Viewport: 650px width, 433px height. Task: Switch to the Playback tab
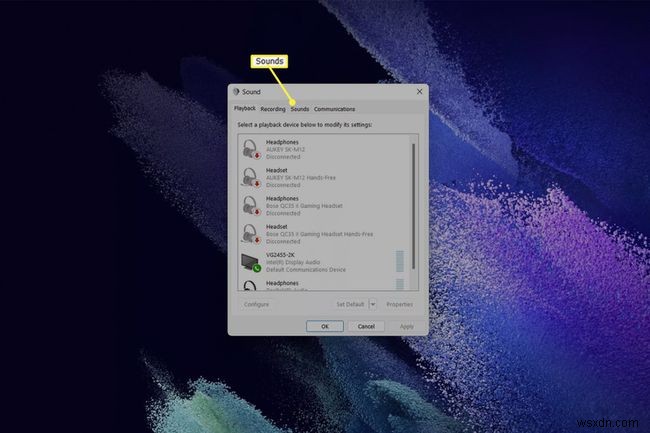tap(245, 109)
